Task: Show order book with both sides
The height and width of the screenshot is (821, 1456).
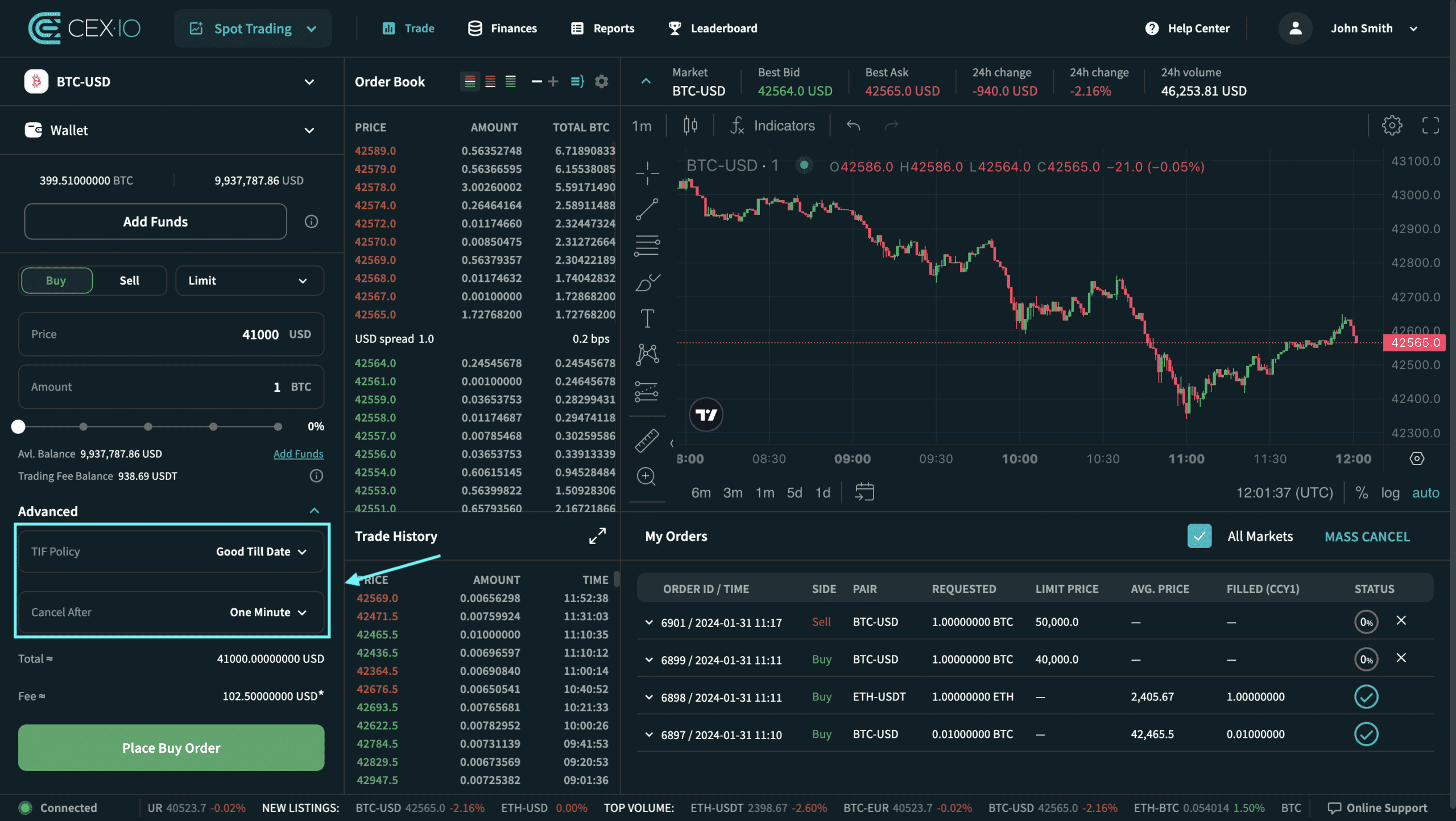Action: coord(470,82)
